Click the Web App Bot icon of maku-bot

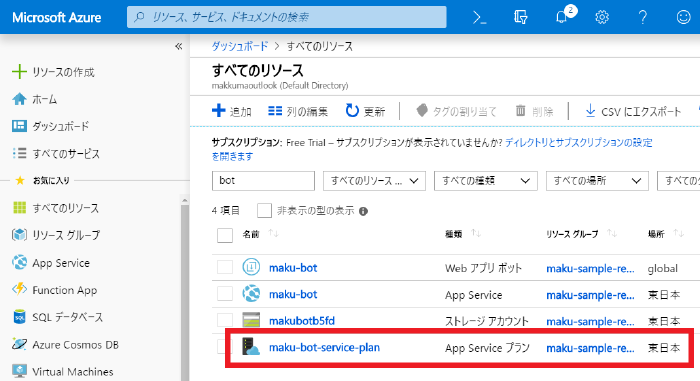point(251,268)
